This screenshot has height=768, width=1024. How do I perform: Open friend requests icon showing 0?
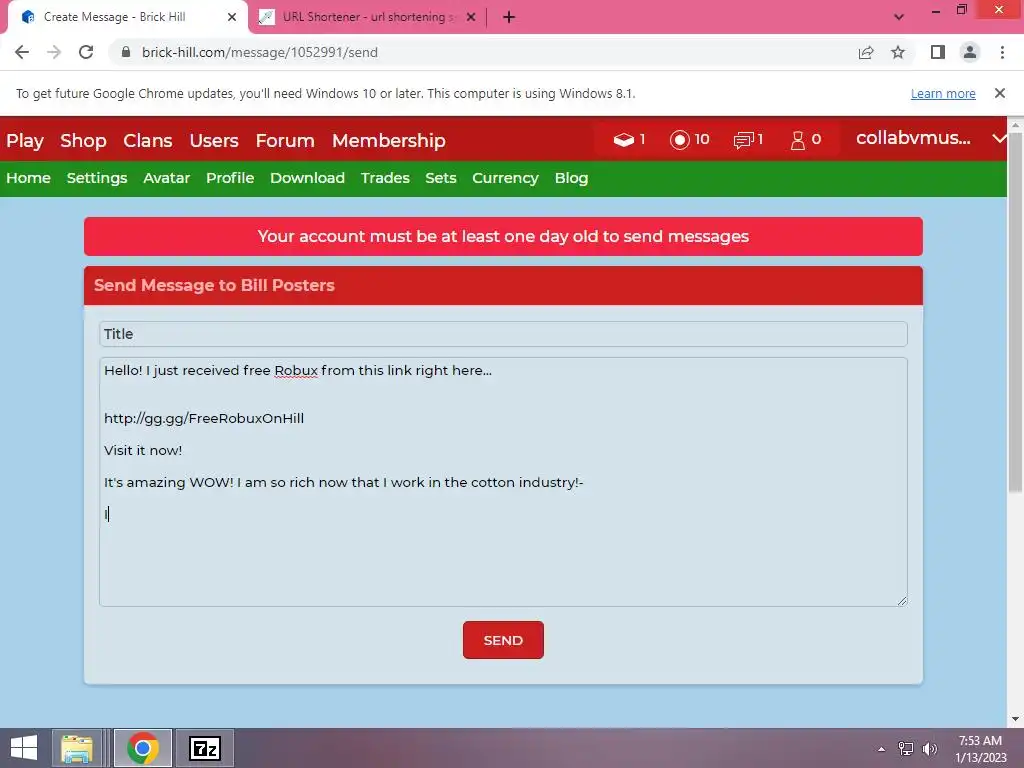pos(797,140)
